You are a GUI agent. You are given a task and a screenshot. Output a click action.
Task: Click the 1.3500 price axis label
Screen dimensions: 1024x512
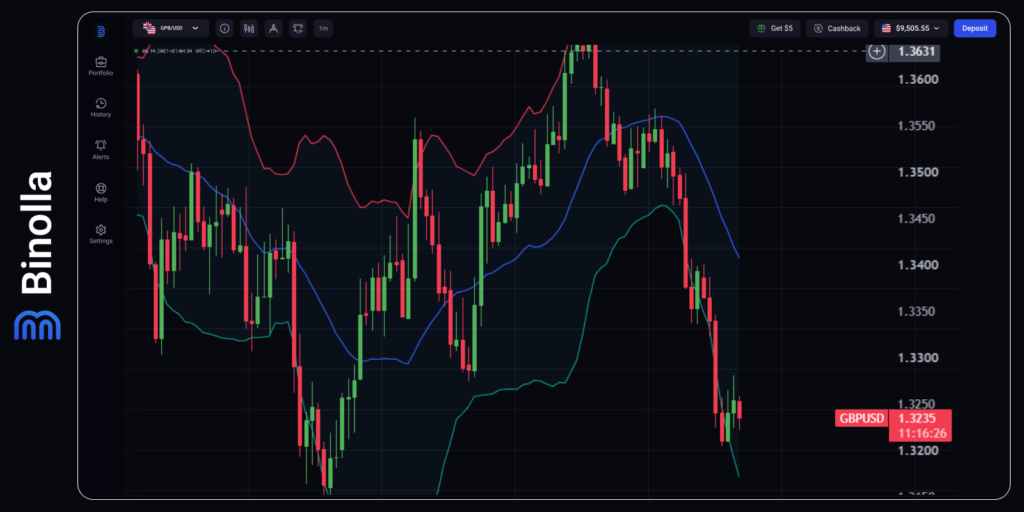click(x=919, y=172)
